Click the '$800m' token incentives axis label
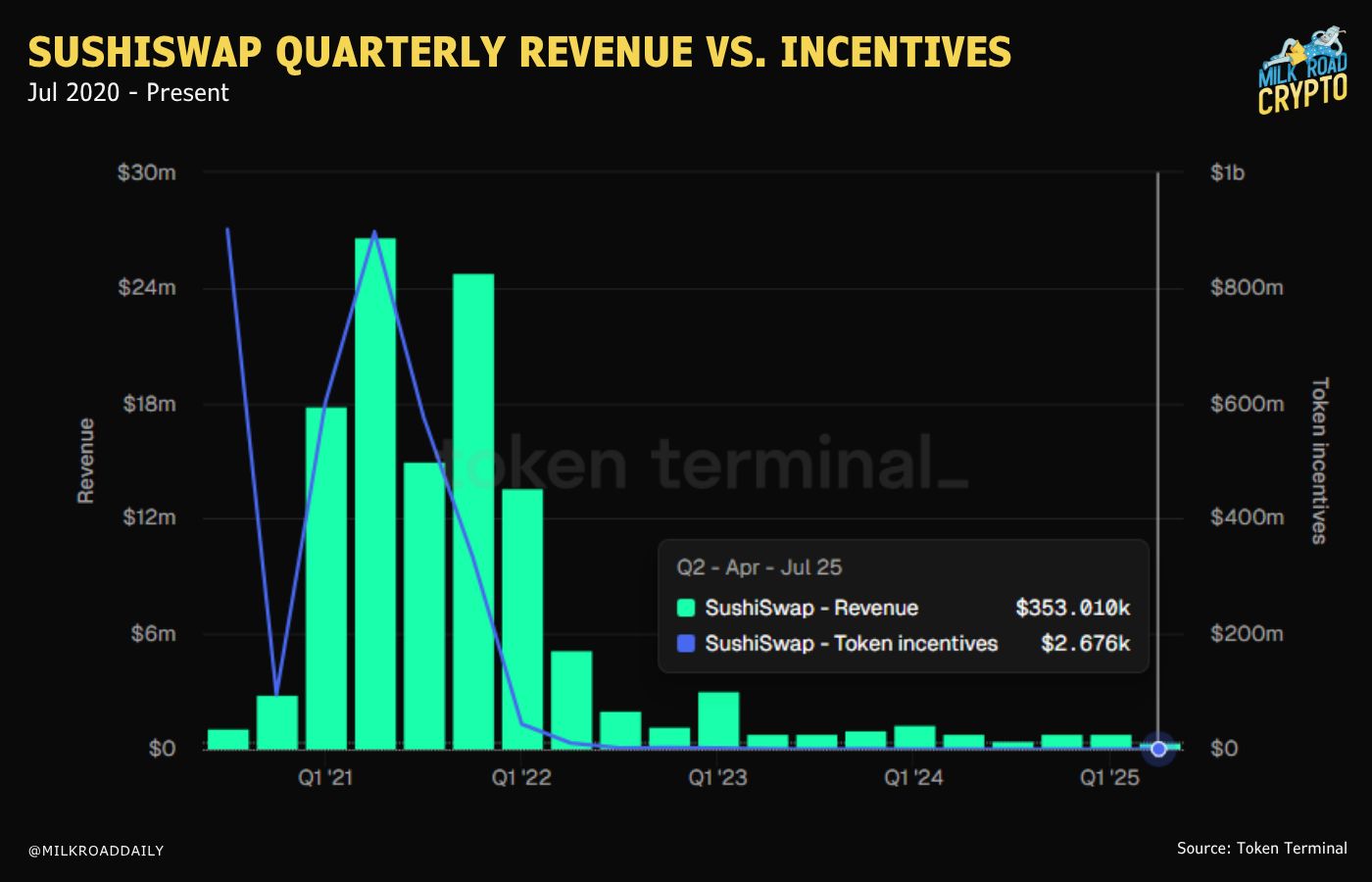 tap(1247, 288)
